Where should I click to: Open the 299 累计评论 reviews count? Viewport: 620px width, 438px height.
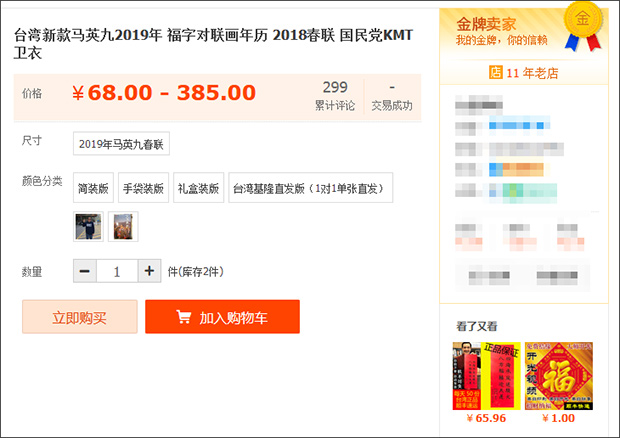pos(335,96)
